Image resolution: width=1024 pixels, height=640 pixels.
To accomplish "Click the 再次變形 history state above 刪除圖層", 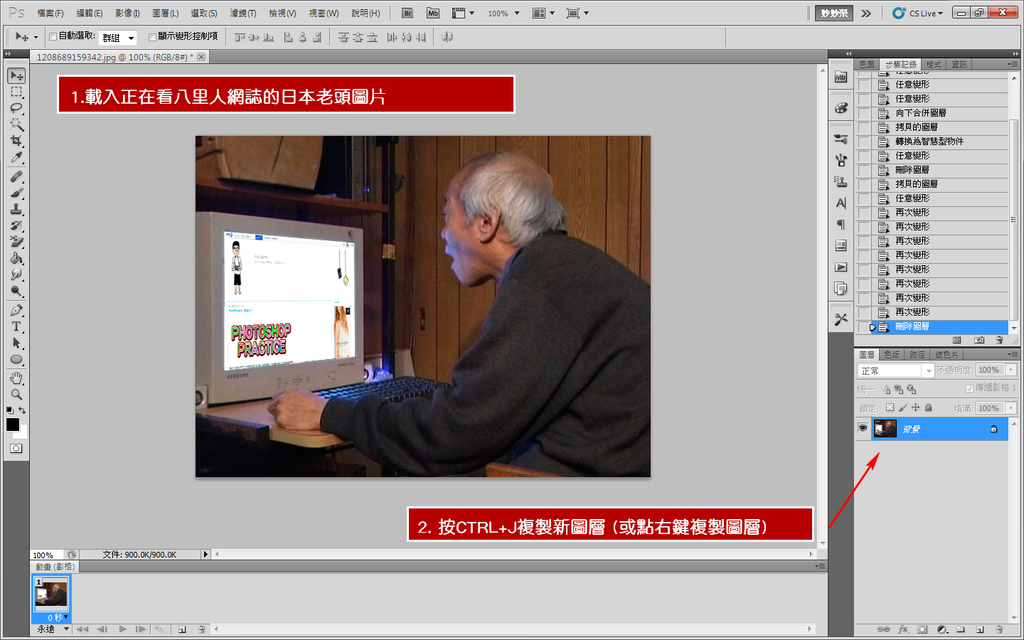I will 911,312.
